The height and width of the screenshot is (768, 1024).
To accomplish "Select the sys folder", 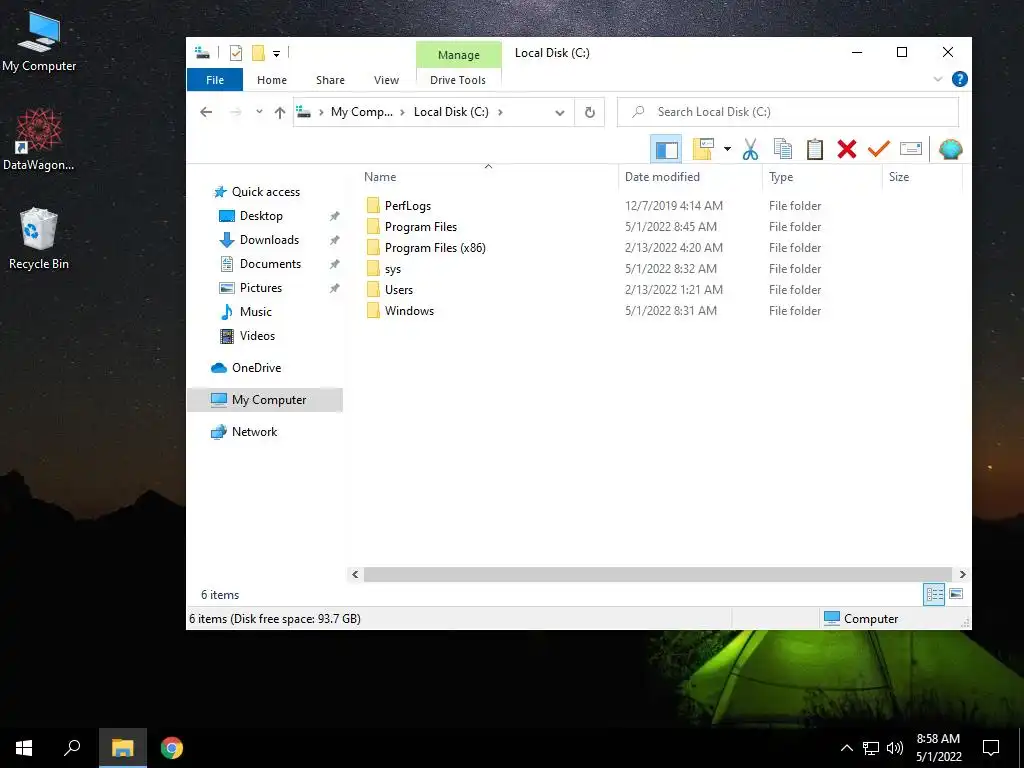I will click(x=392, y=268).
